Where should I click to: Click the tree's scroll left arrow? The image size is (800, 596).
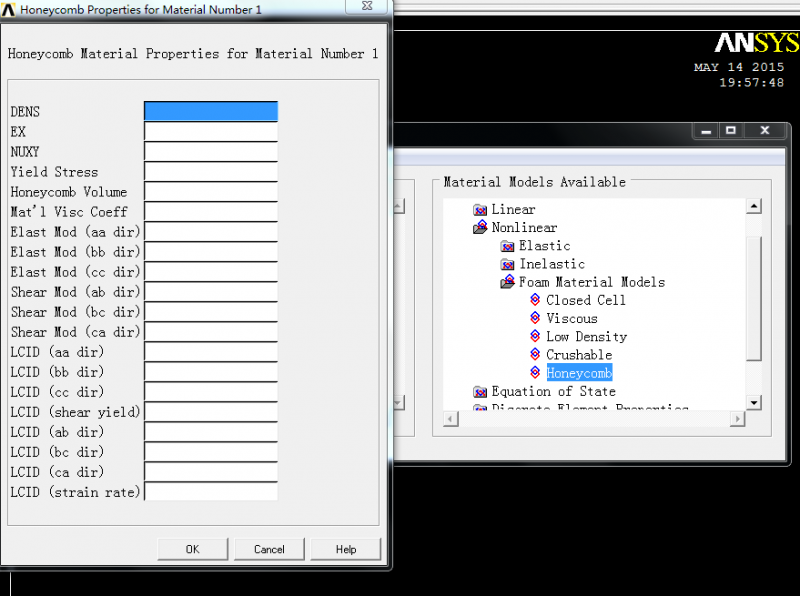click(x=451, y=419)
